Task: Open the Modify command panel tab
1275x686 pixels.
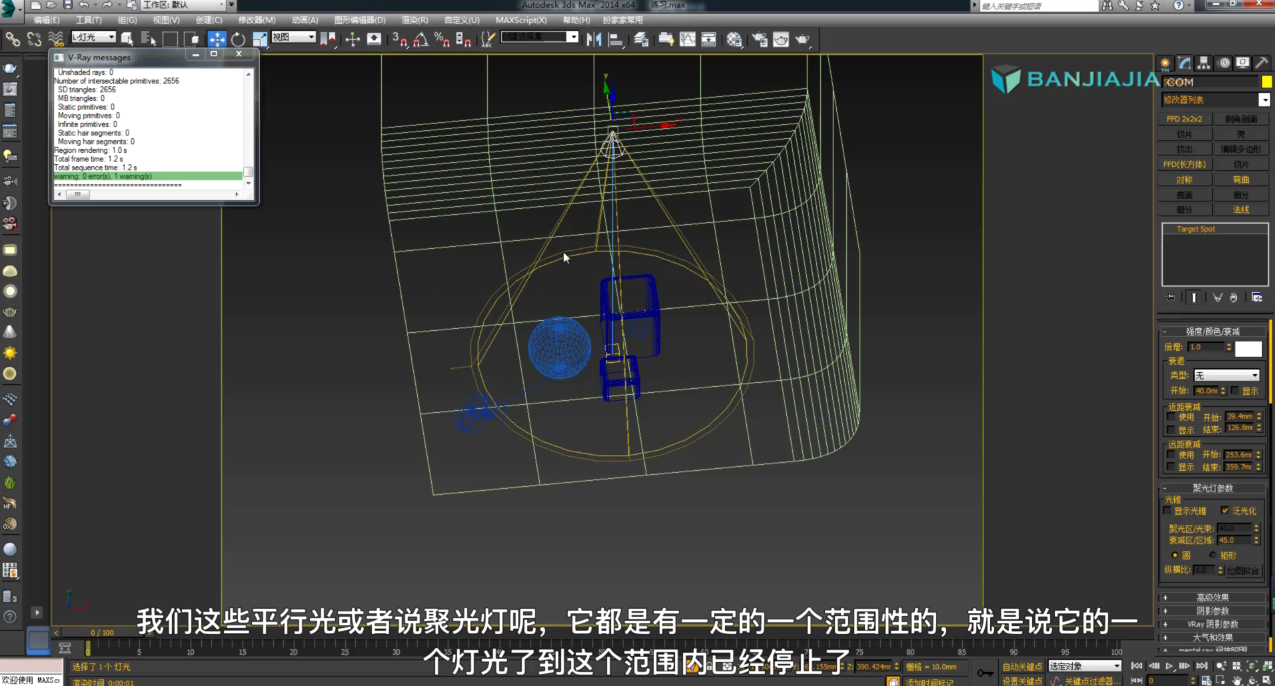Action: click(x=1184, y=63)
